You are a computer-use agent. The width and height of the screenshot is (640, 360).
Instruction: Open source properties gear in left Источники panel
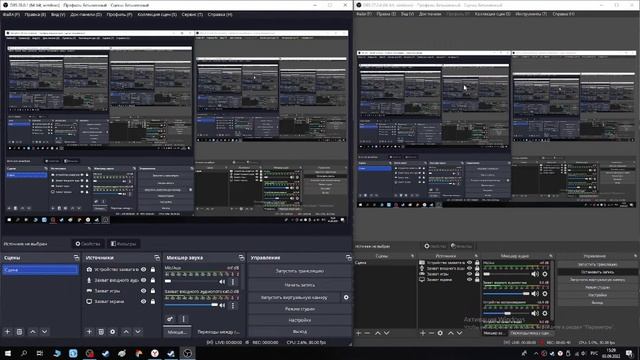click(x=113, y=332)
